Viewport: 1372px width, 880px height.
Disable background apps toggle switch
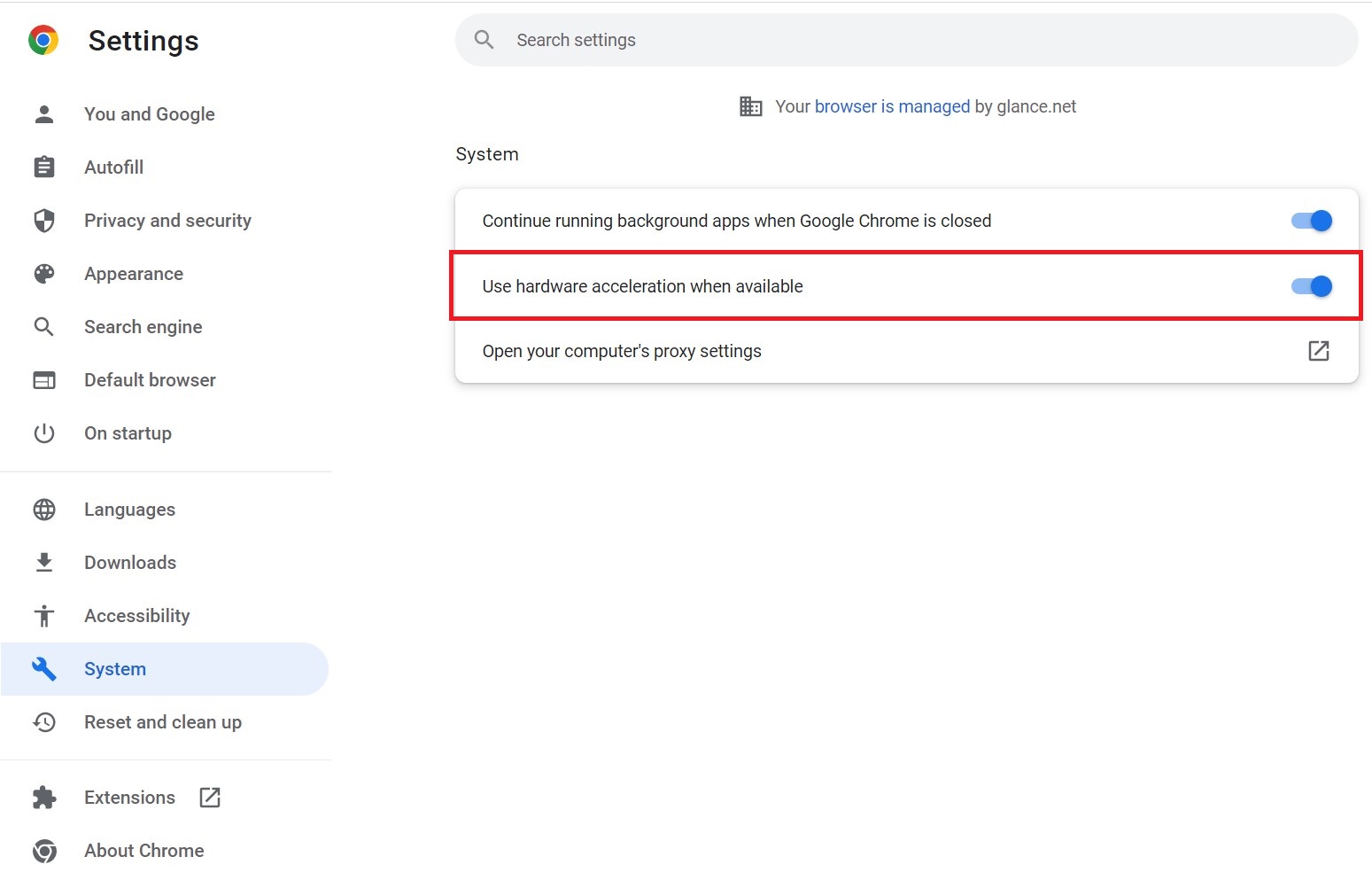point(1311,221)
